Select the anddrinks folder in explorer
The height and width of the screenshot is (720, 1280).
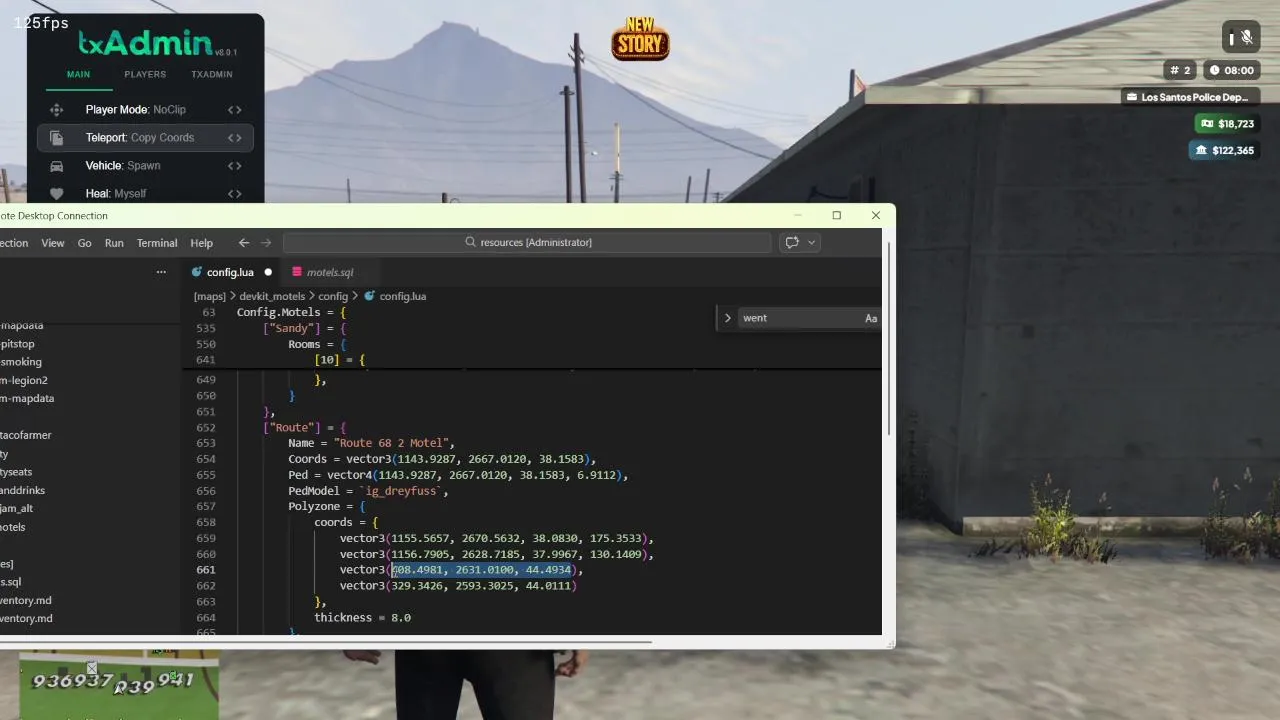point(22,490)
